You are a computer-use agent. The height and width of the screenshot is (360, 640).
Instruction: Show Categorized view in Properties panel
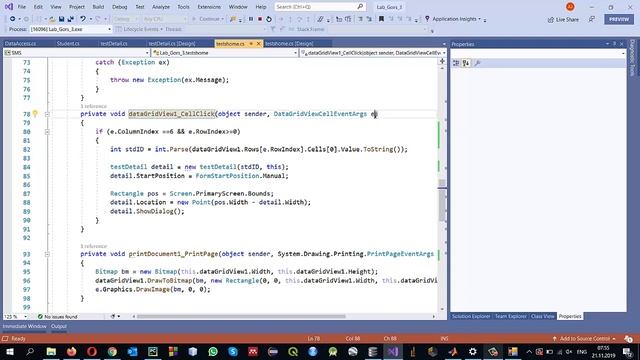(x=456, y=63)
